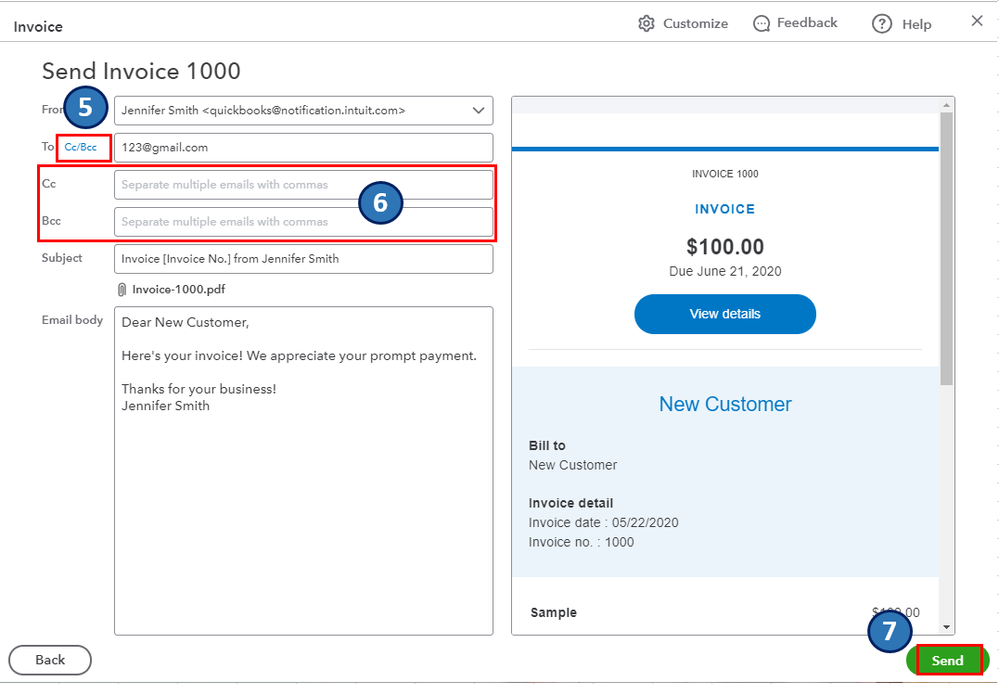This screenshot has width=999, height=684.
Task: Expand the From sender dropdown
Action: click(x=477, y=110)
